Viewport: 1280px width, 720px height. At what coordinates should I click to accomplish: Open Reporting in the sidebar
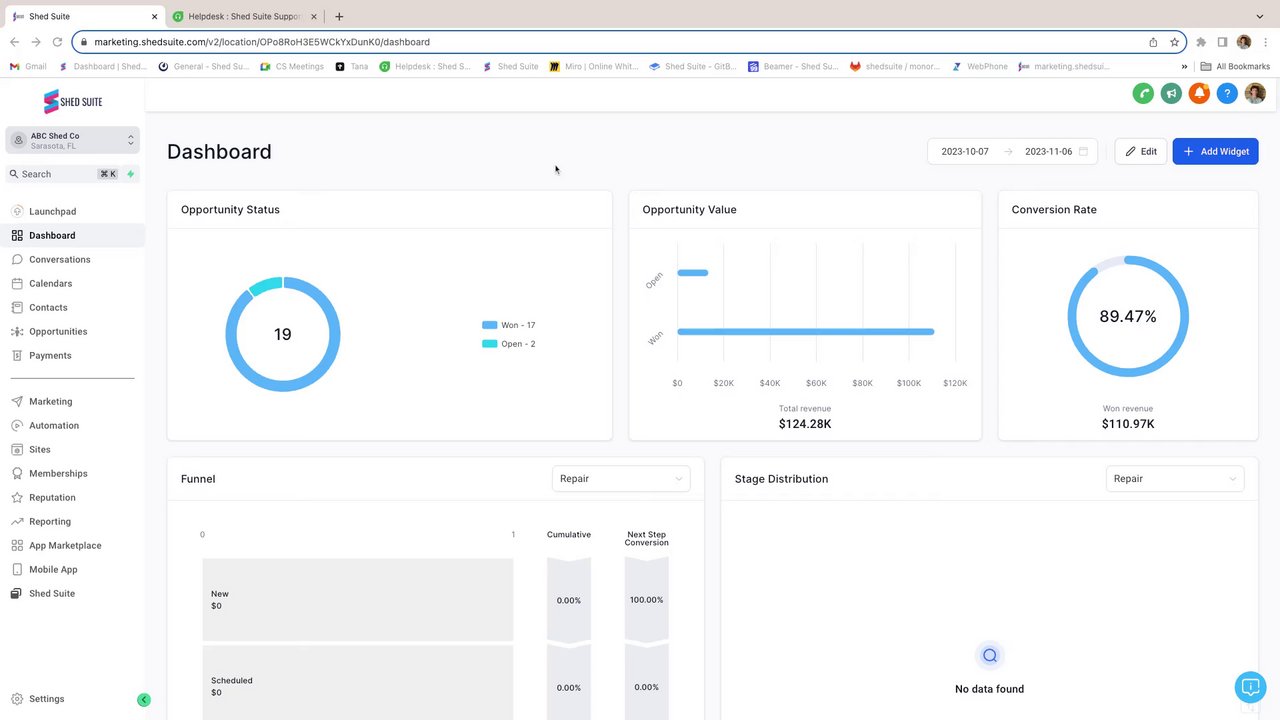[x=72, y=522]
